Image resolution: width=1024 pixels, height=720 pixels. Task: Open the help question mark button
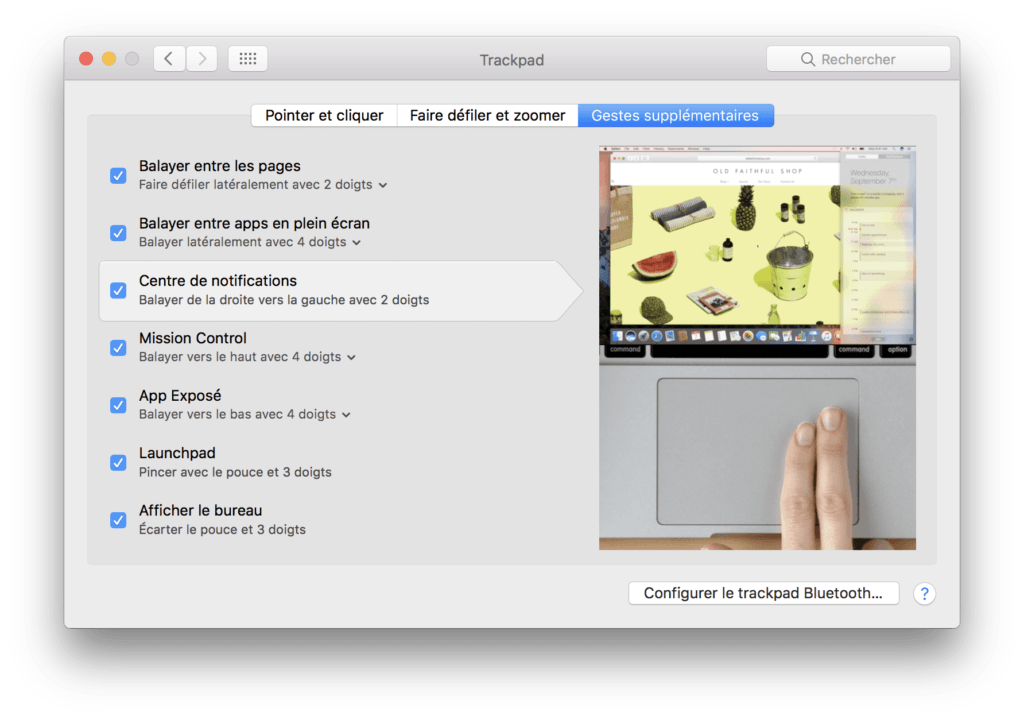pyautogui.click(x=924, y=593)
